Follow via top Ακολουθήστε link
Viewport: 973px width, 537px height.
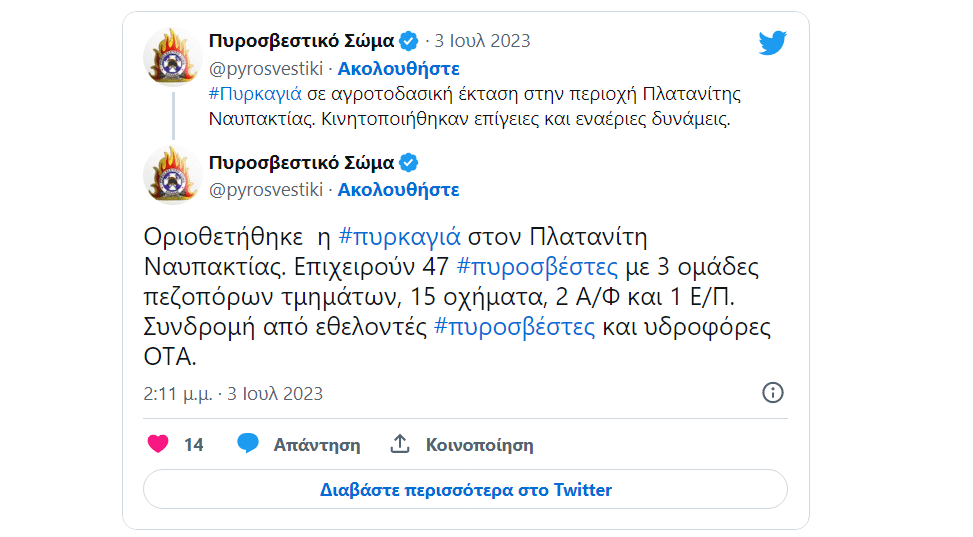(x=398, y=68)
